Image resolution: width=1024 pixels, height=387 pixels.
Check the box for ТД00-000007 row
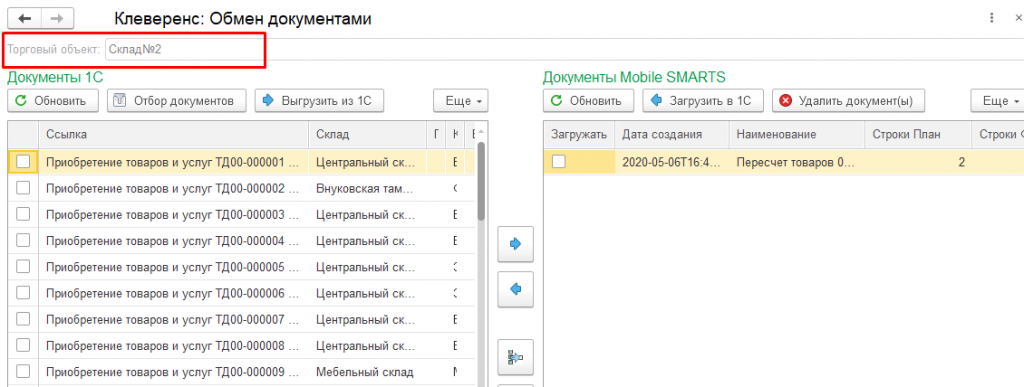coord(23,319)
